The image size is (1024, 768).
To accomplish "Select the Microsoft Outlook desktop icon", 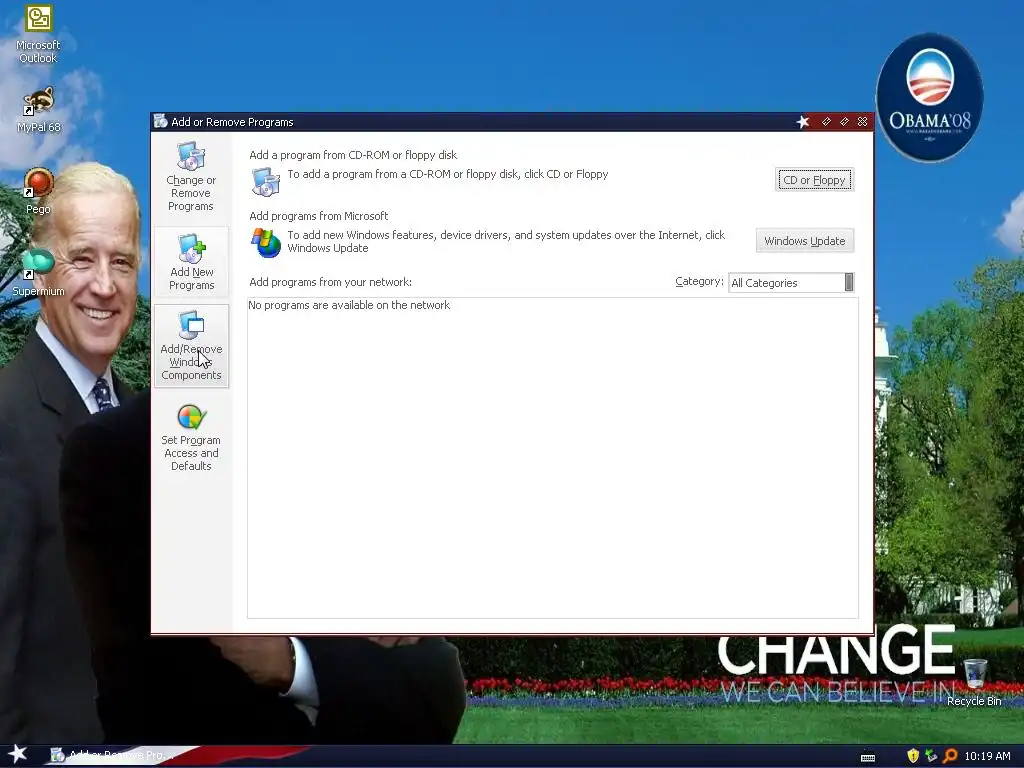I will pyautogui.click(x=38, y=34).
